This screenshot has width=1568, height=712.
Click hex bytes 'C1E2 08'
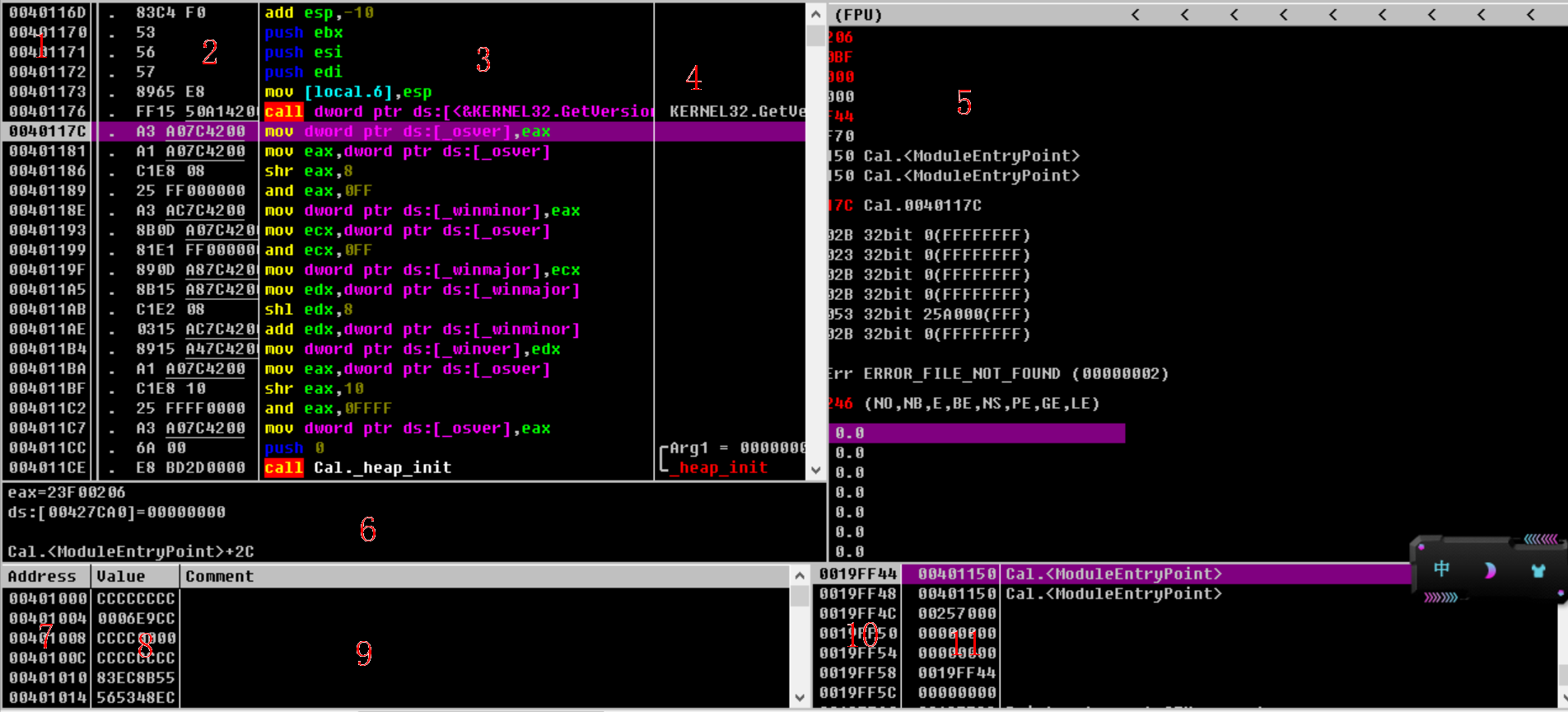(170, 310)
